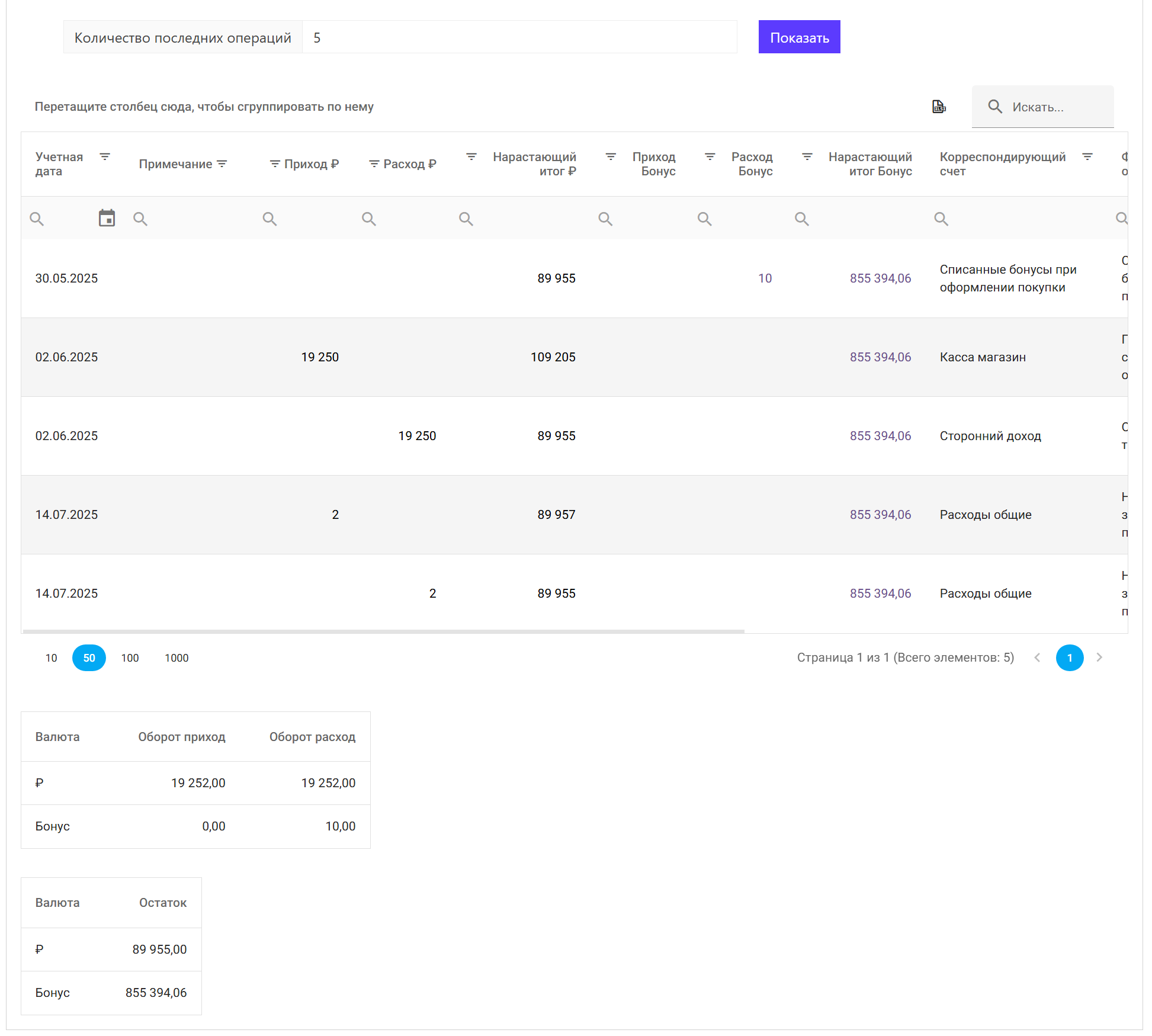Image resolution: width=1152 pixels, height=1036 pixels.
Task: Open filter for Нарастающий итог ₽ column
Action: click(x=471, y=157)
